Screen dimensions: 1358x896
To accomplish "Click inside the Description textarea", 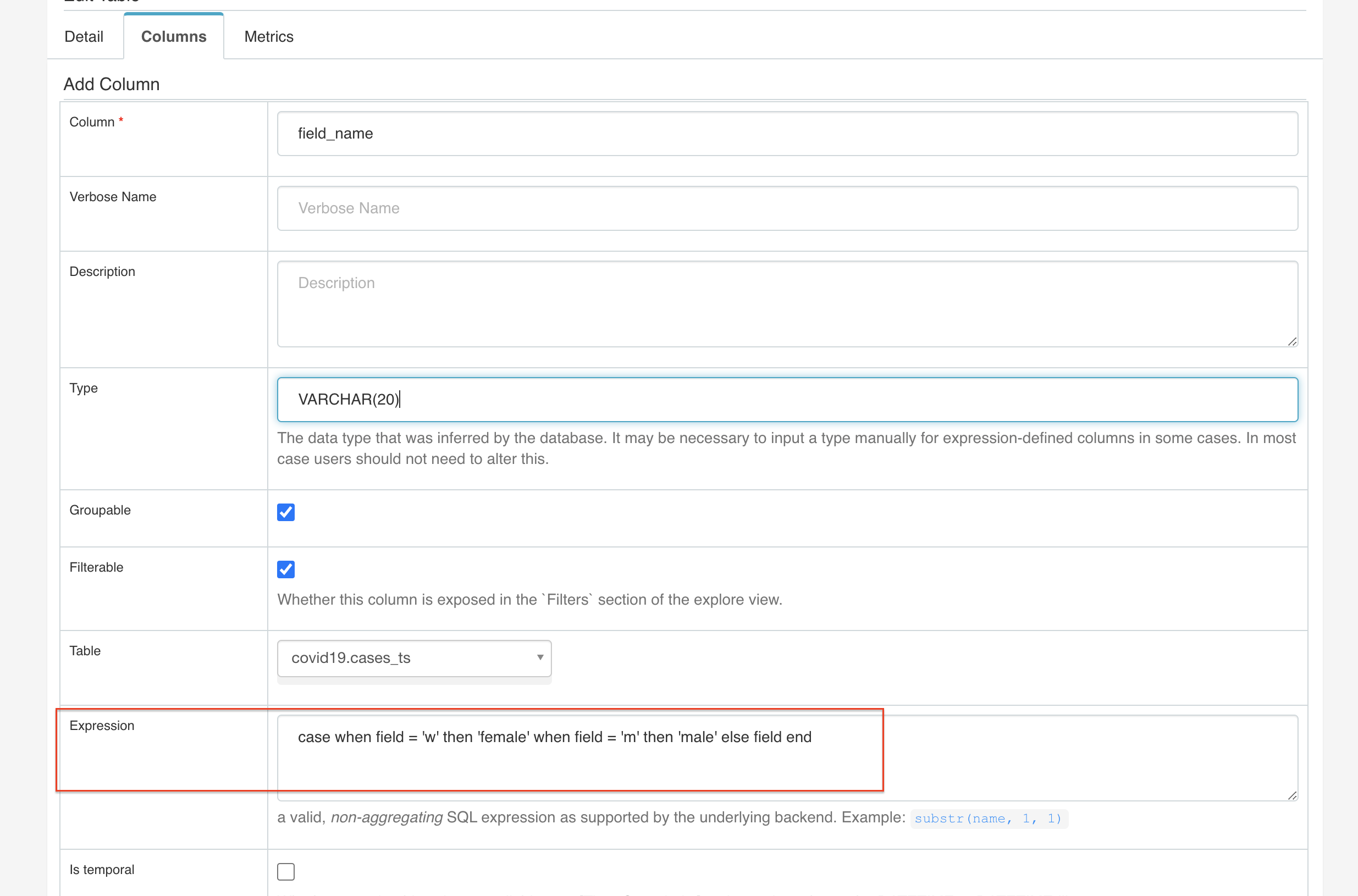I will (x=787, y=303).
